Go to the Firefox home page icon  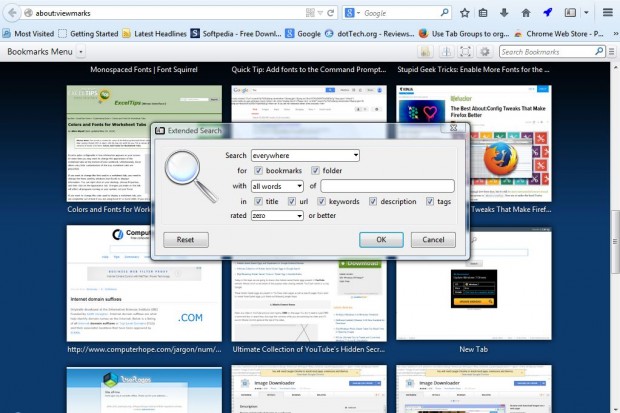pos(524,13)
